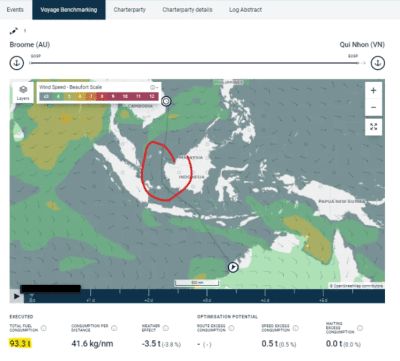
Task: Select the voyage end marker near Vietnam
Action: pos(166,101)
